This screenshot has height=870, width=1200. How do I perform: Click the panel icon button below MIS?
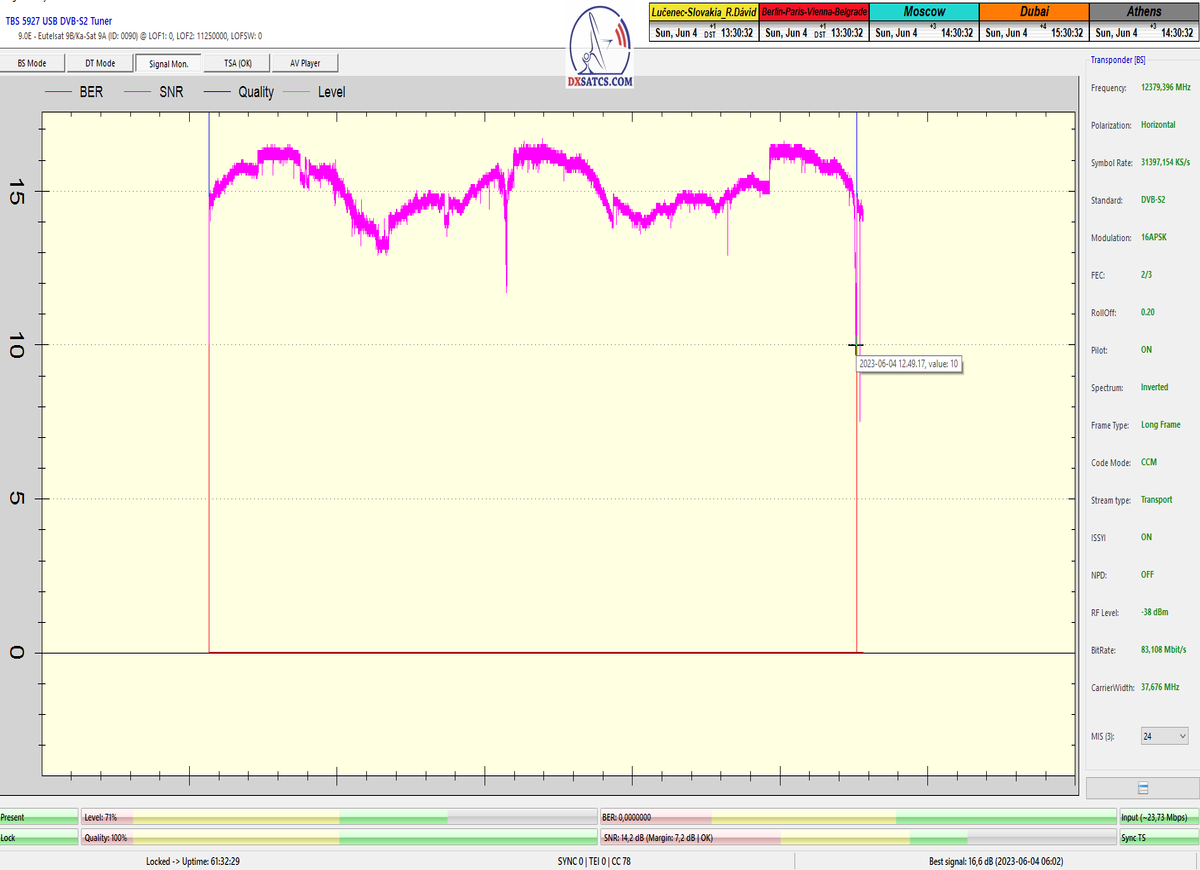pyautogui.click(x=1142, y=788)
